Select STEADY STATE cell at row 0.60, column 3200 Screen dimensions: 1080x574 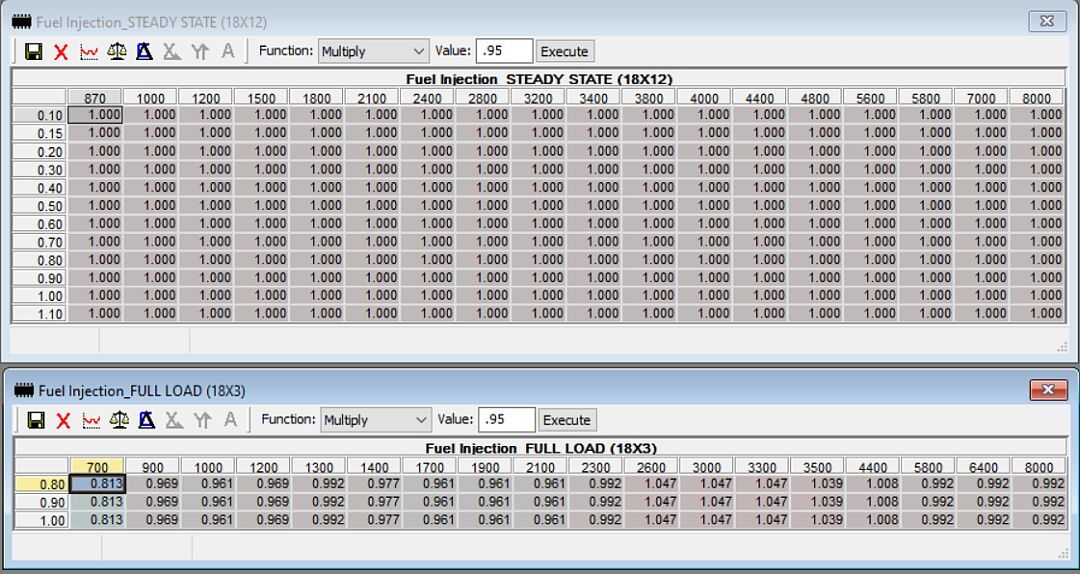(x=538, y=223)
